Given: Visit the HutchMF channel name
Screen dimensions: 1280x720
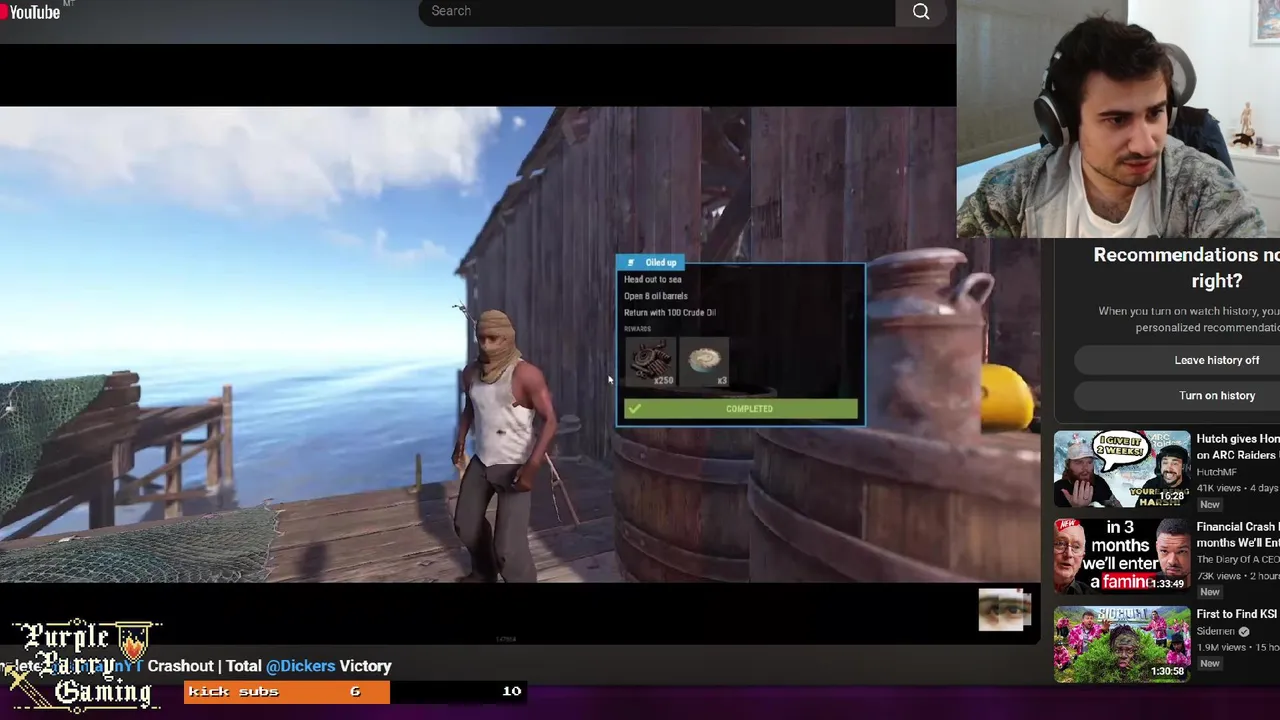Looking at the screenshot, I should [x=1216, y=472].
